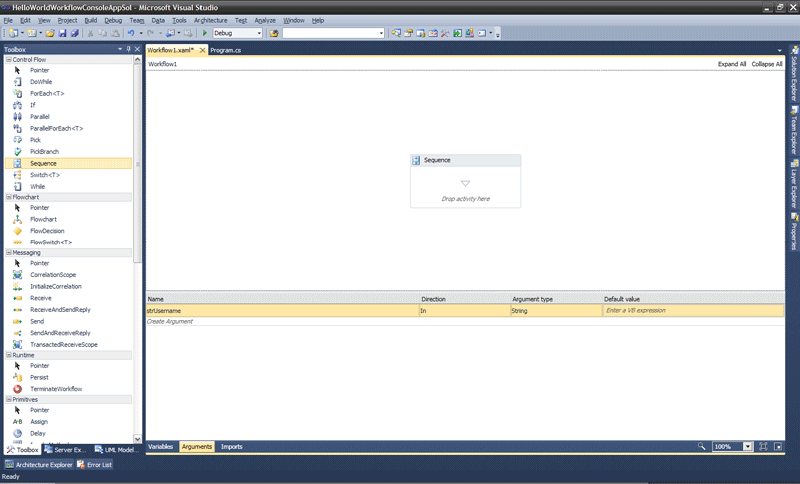Select the PickBranch activity
Viewport: 800px width, 484px height.
pos(44,151)
